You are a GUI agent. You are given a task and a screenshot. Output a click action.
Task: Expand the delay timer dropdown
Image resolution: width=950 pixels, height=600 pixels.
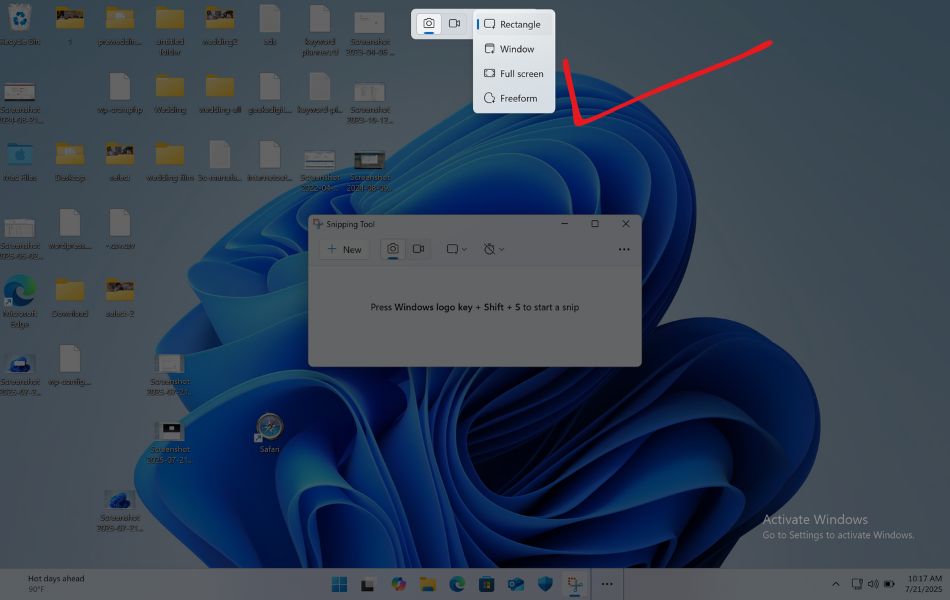501,249
